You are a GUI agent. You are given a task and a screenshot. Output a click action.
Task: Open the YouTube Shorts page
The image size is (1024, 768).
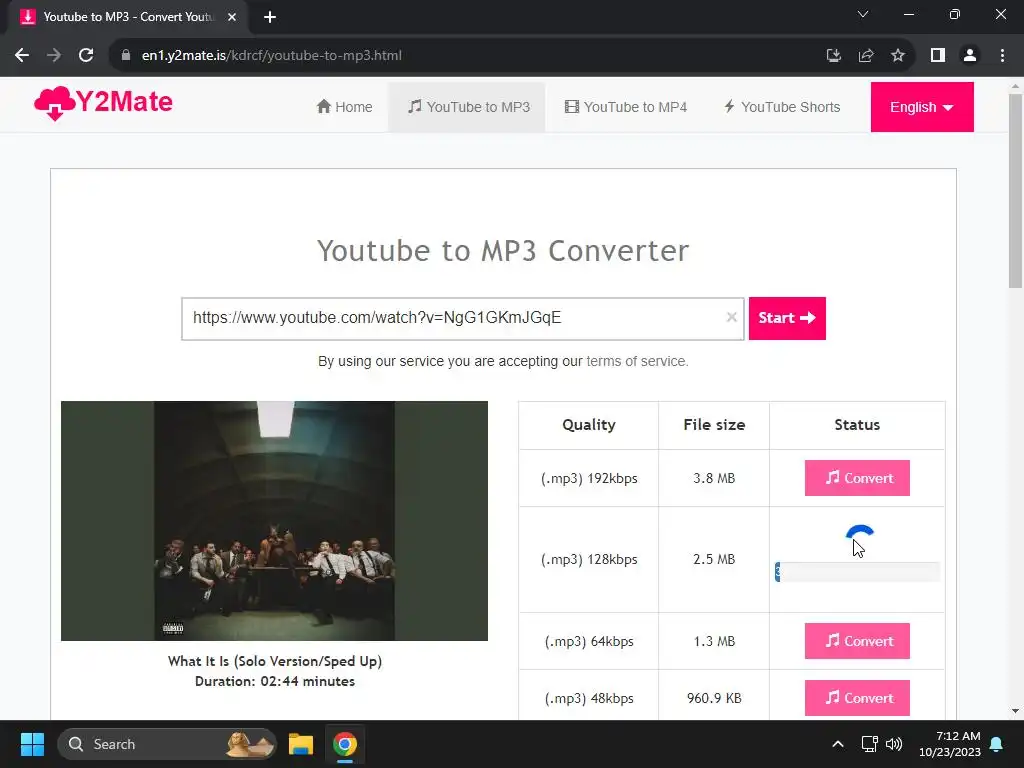pyautogui.click(x=782, y=107)
